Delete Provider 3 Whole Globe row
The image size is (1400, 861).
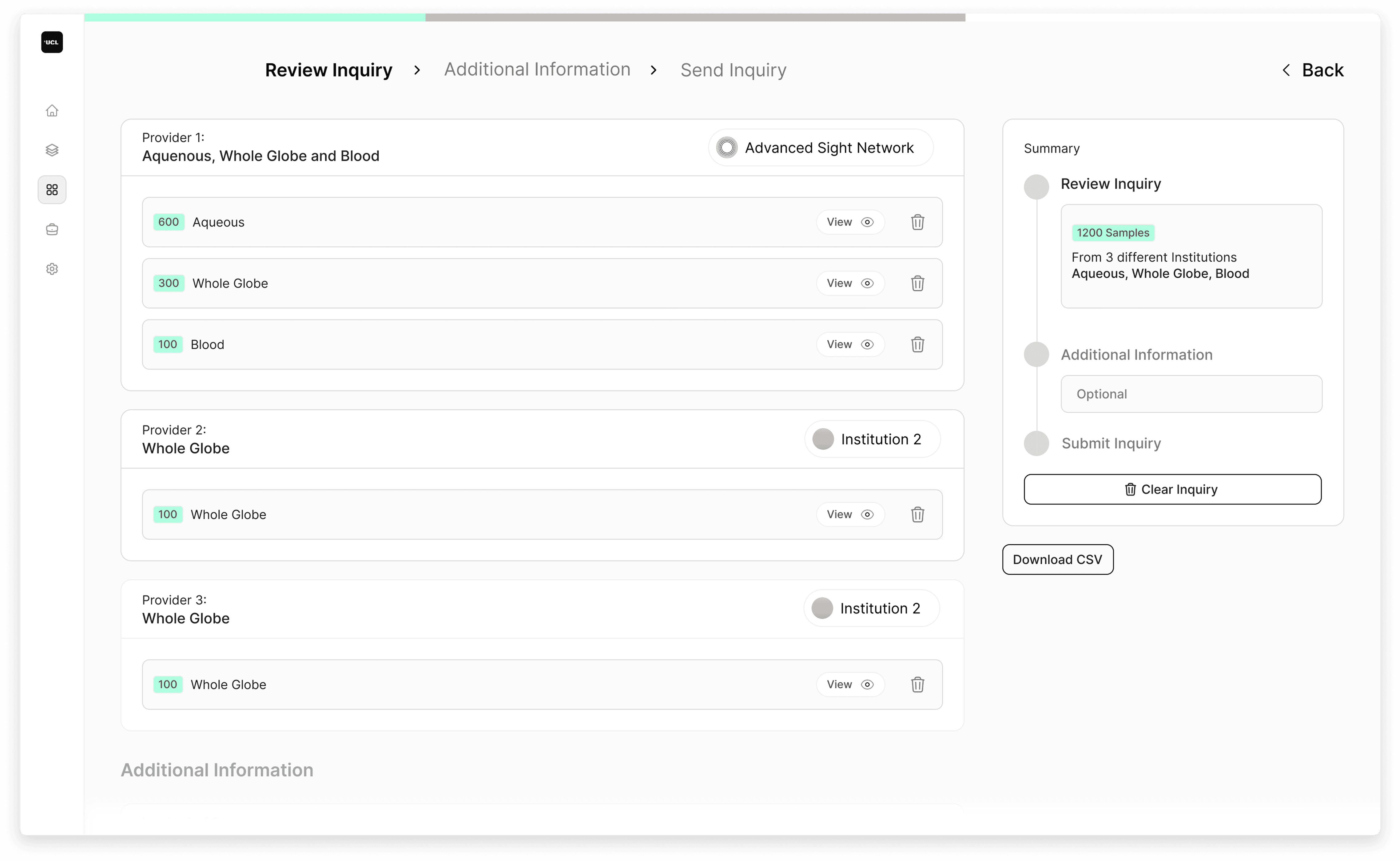[917, 684]
